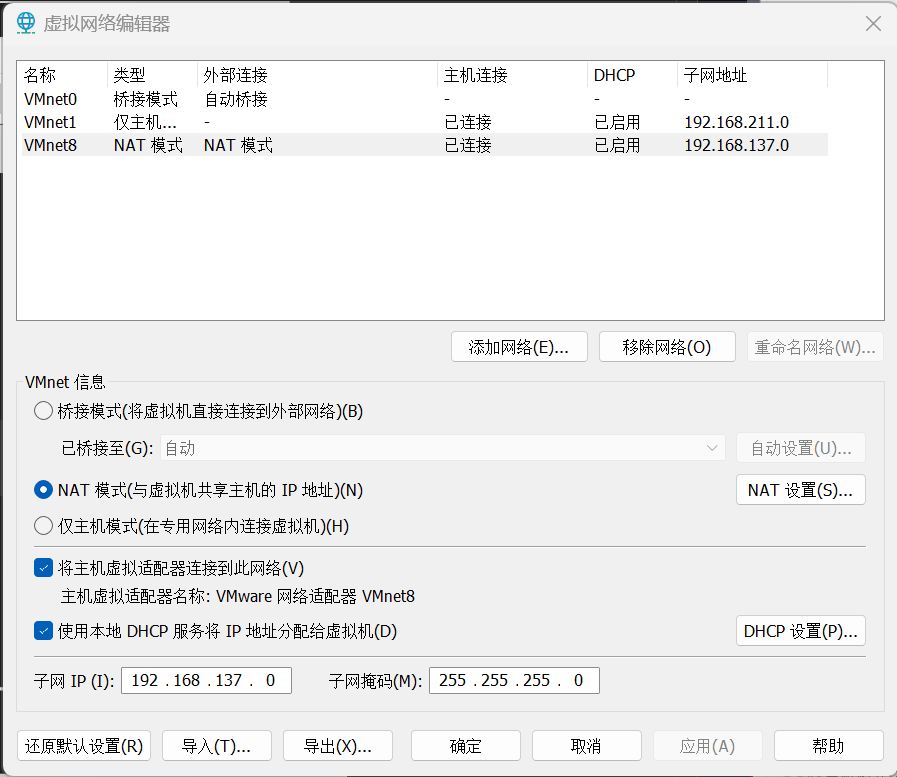
Task: Select the VMnet0 row in the network list
Action: coord(424,99)
